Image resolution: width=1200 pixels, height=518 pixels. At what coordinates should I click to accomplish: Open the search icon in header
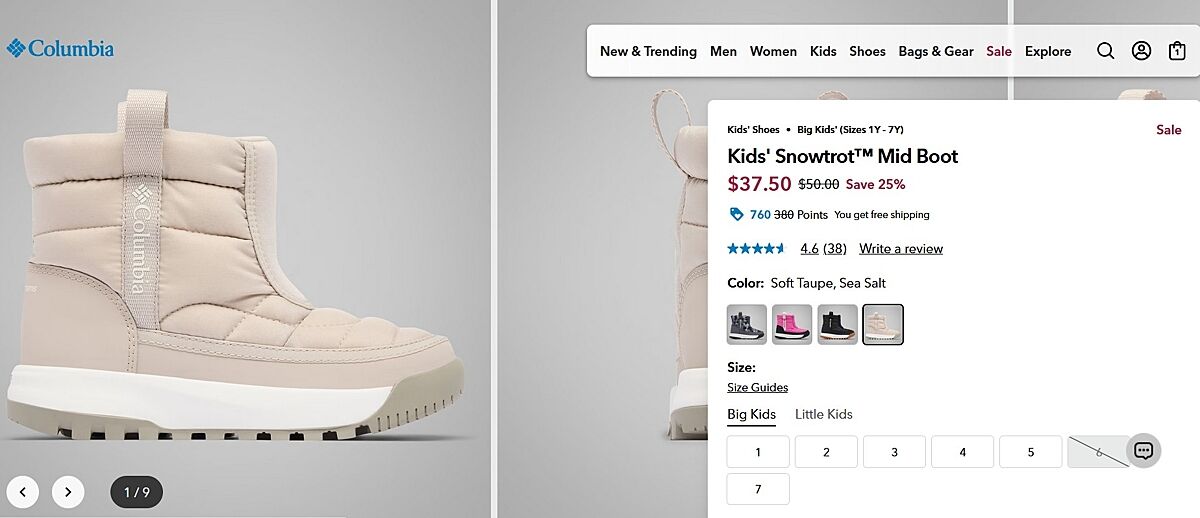[x=1105, y=51]
